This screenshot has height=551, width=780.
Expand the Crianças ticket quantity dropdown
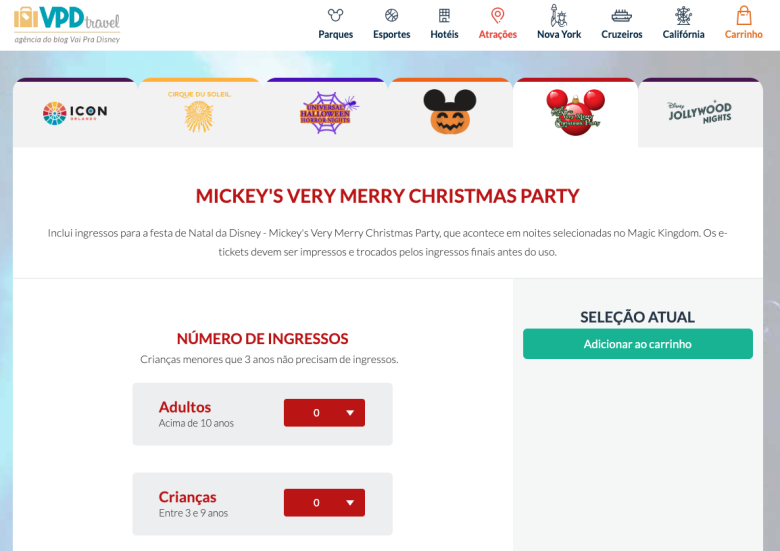pyautogui.click(x=324, y=503)
